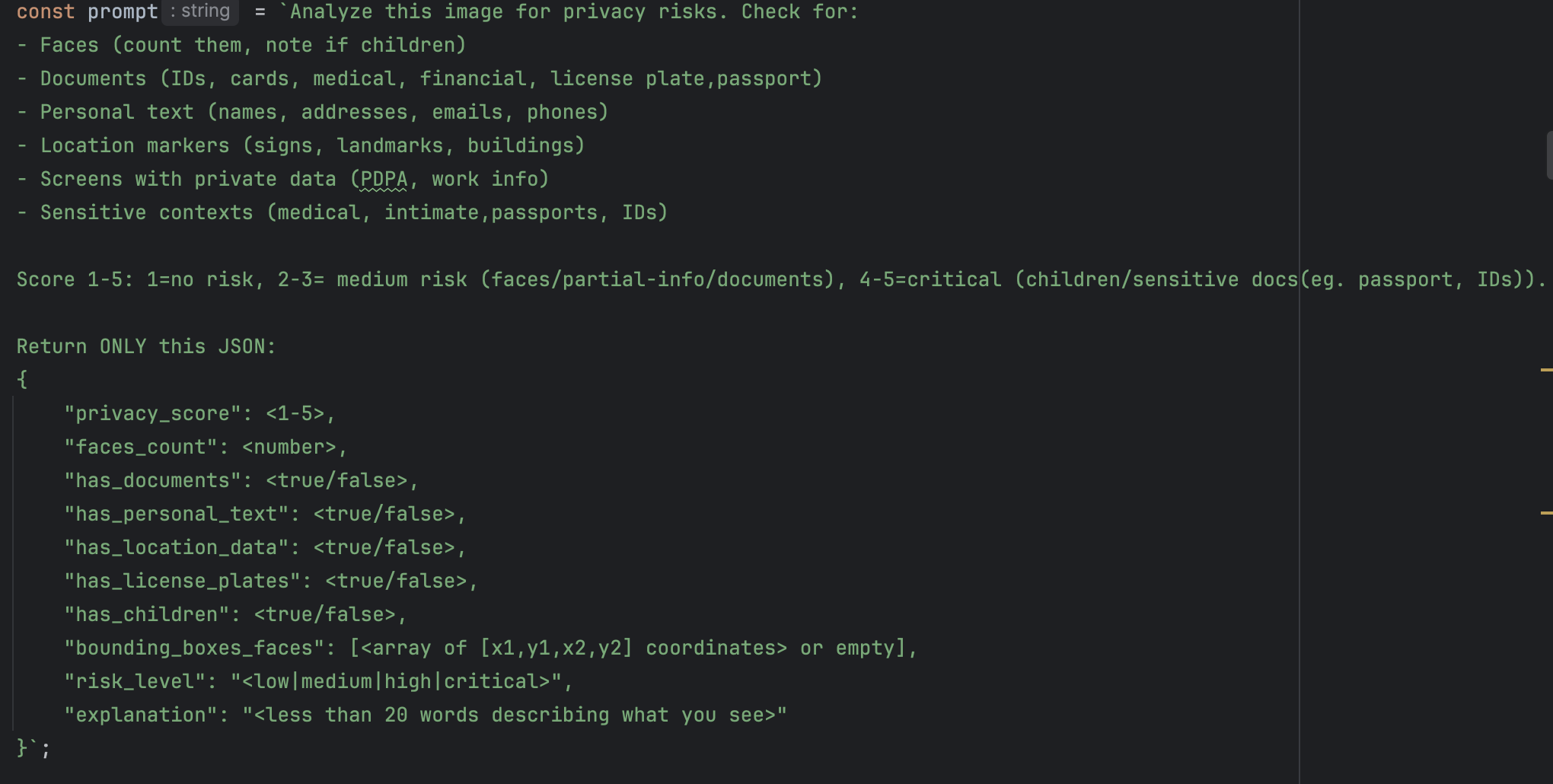Click the "explanation" key text
Screen dimensions: 1553x784
[x=141, y=715]
